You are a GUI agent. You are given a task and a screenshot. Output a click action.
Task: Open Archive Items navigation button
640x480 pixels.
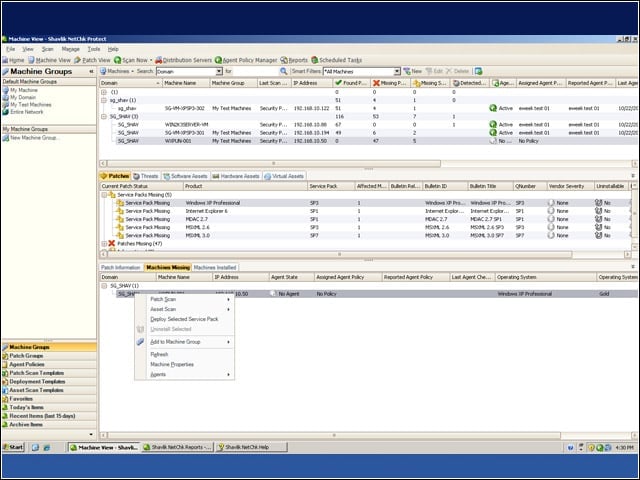(x=49, y=424)
